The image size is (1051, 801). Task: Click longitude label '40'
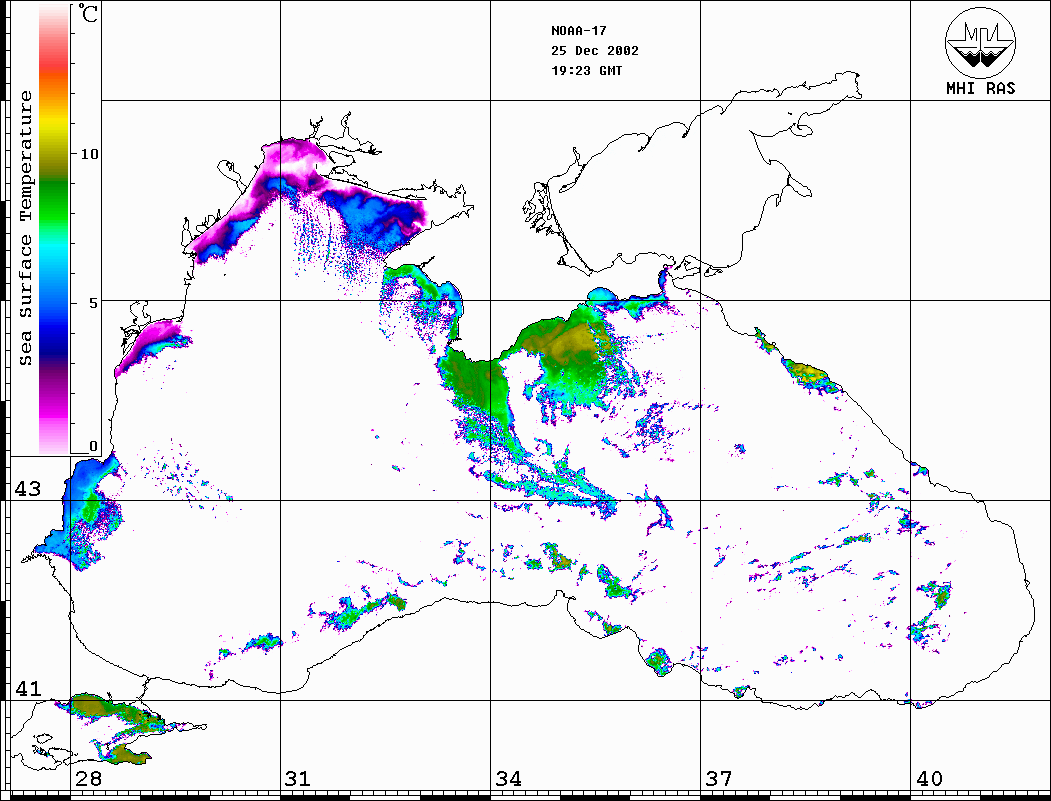929,778
